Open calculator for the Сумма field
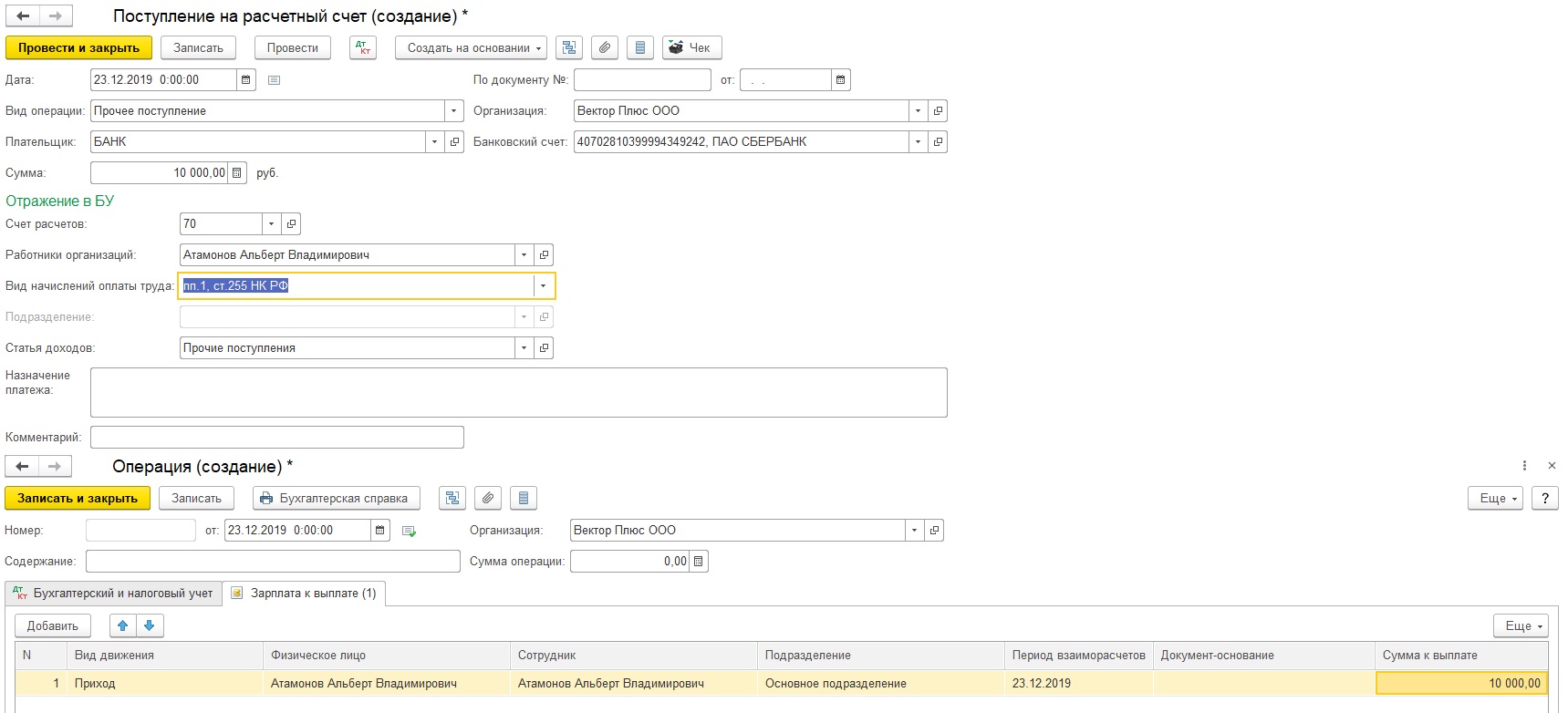The width and height of the screenshot is (1568, 713). 237,172
